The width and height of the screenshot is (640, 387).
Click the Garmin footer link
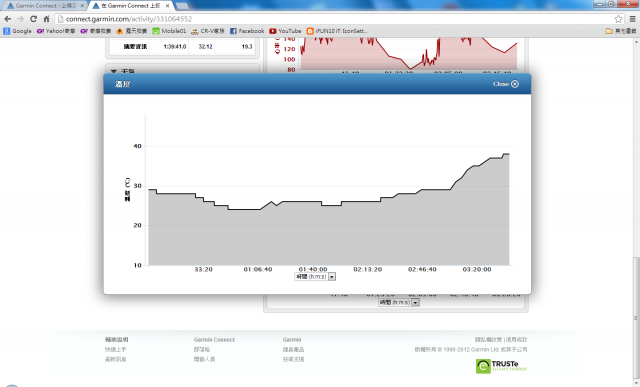292,340
